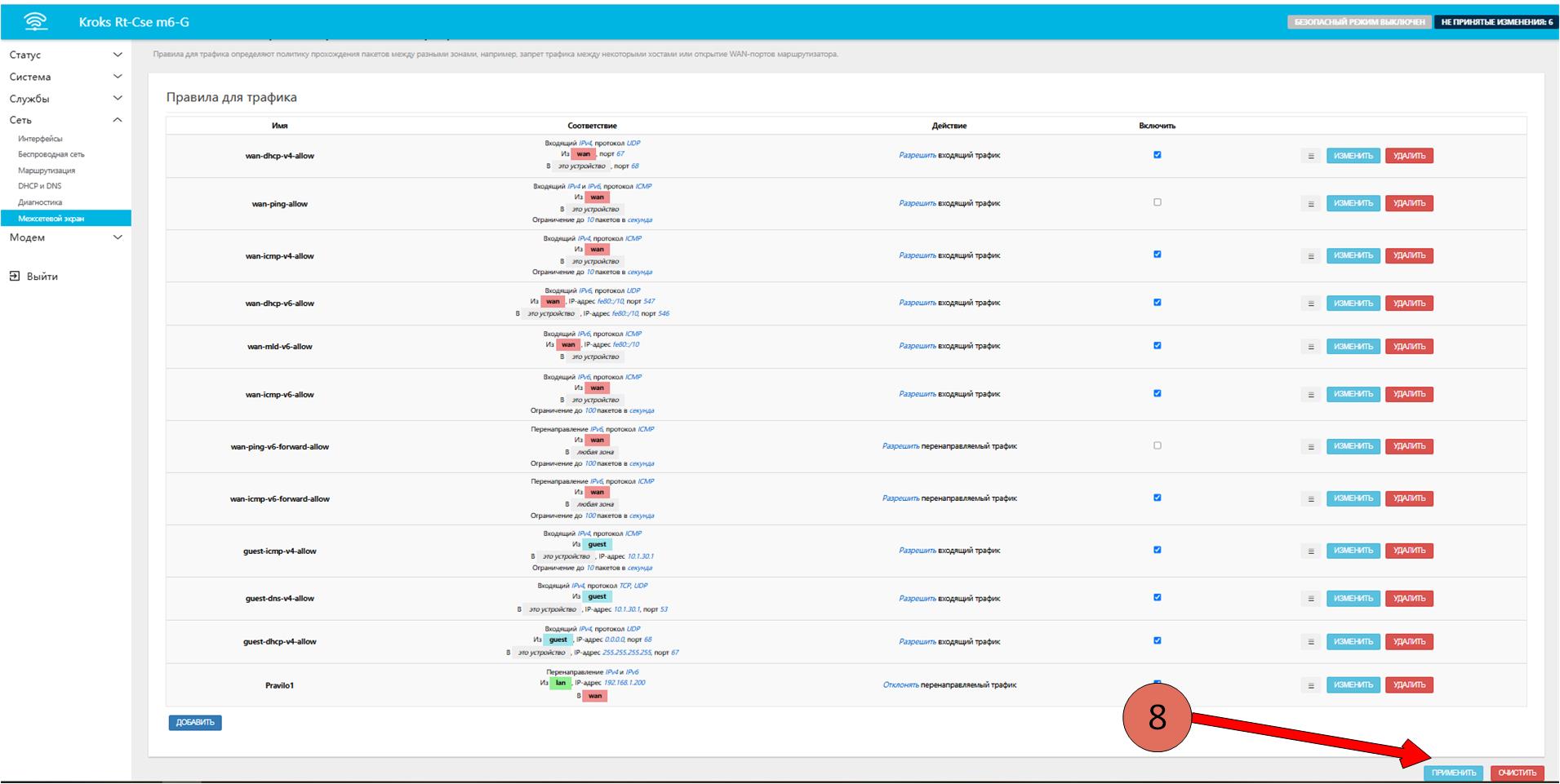Enable the wan-ping-v6-forward-allow checkbox
Viewport: 1560px width, 784px height.
click(x=1157, y=445)
